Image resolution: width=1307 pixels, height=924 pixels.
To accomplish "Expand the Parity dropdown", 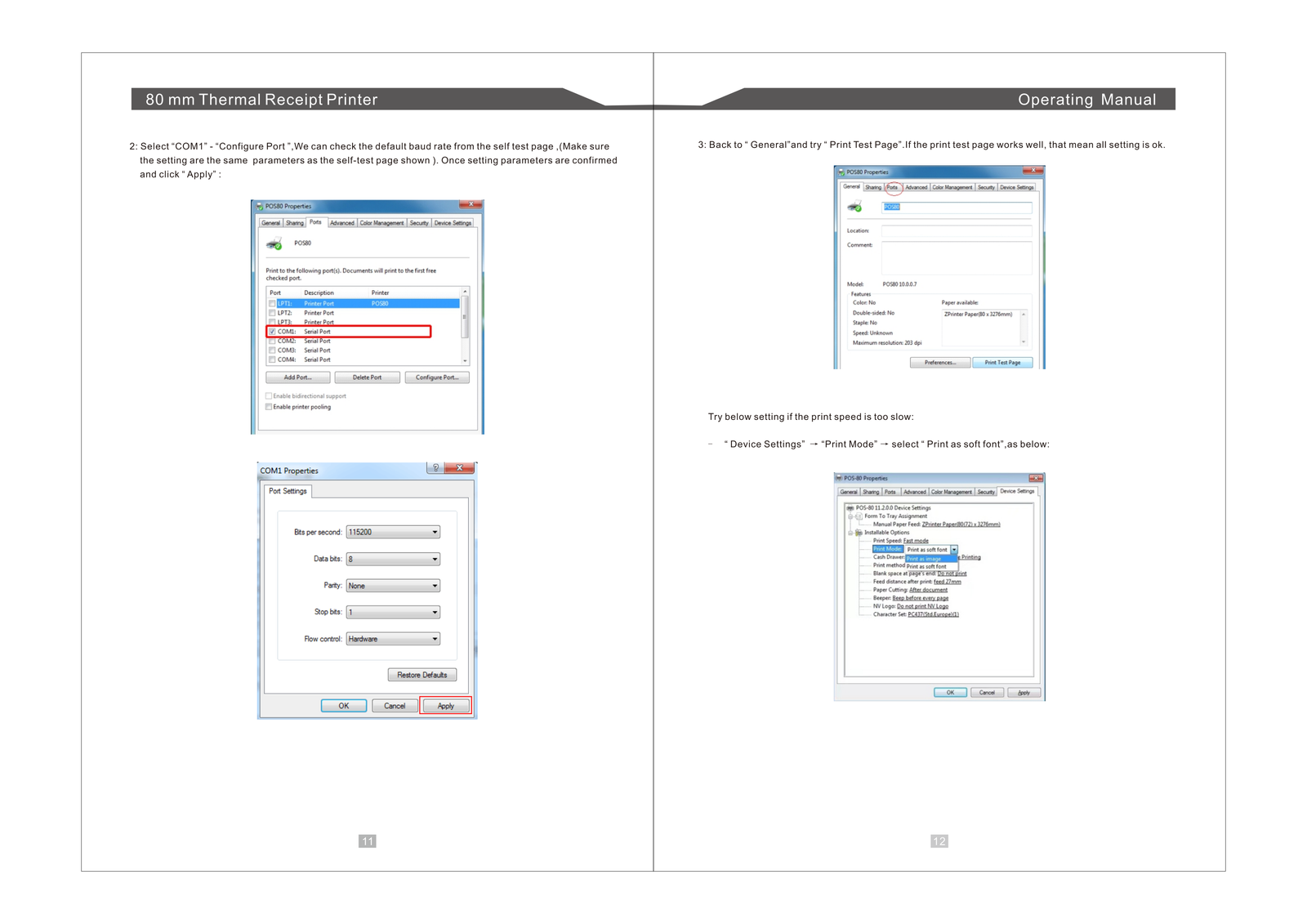I will click(435, 586).
